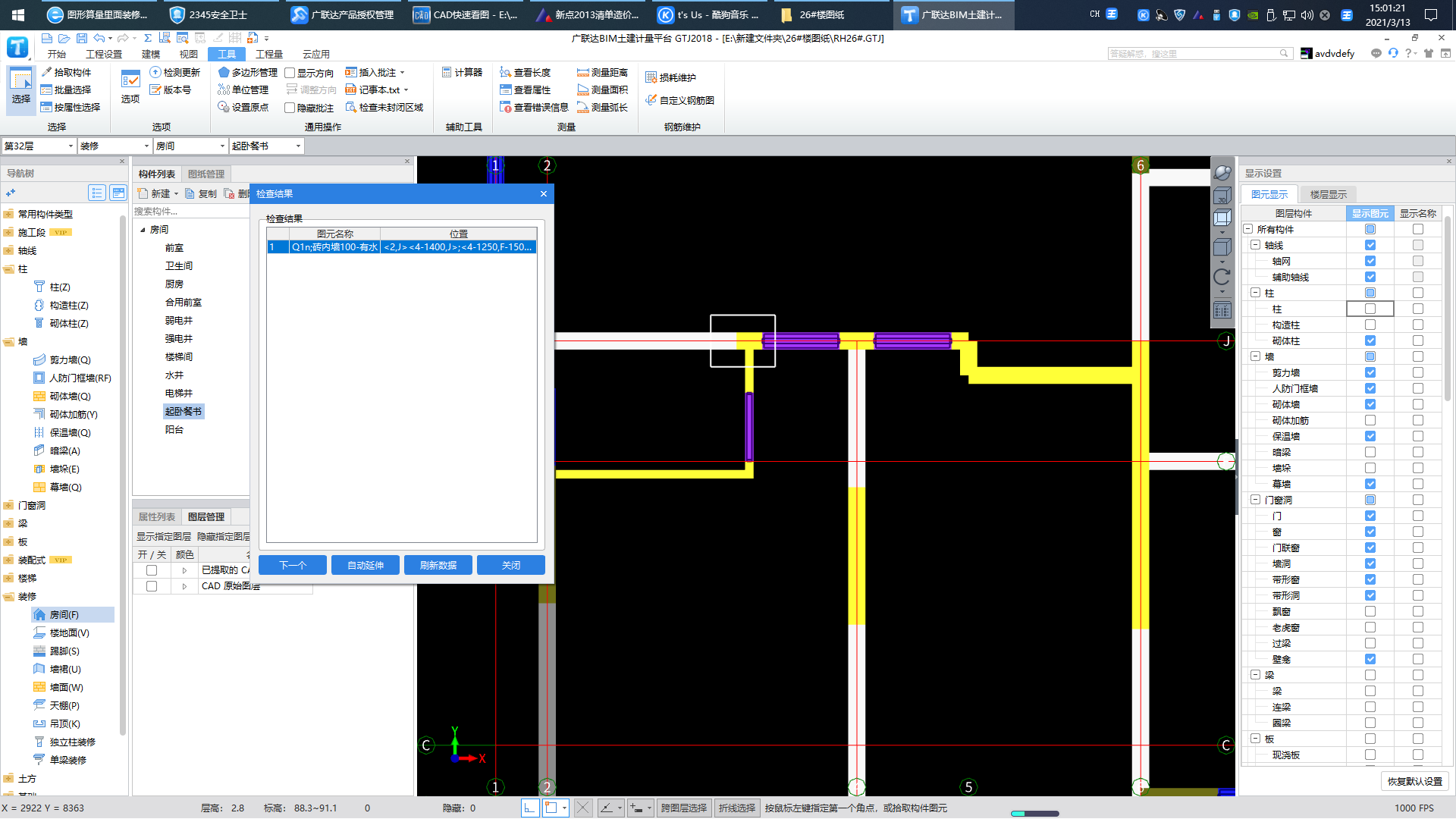Click the 恢复默认设置 restore defaults button

pos(1415,781)
